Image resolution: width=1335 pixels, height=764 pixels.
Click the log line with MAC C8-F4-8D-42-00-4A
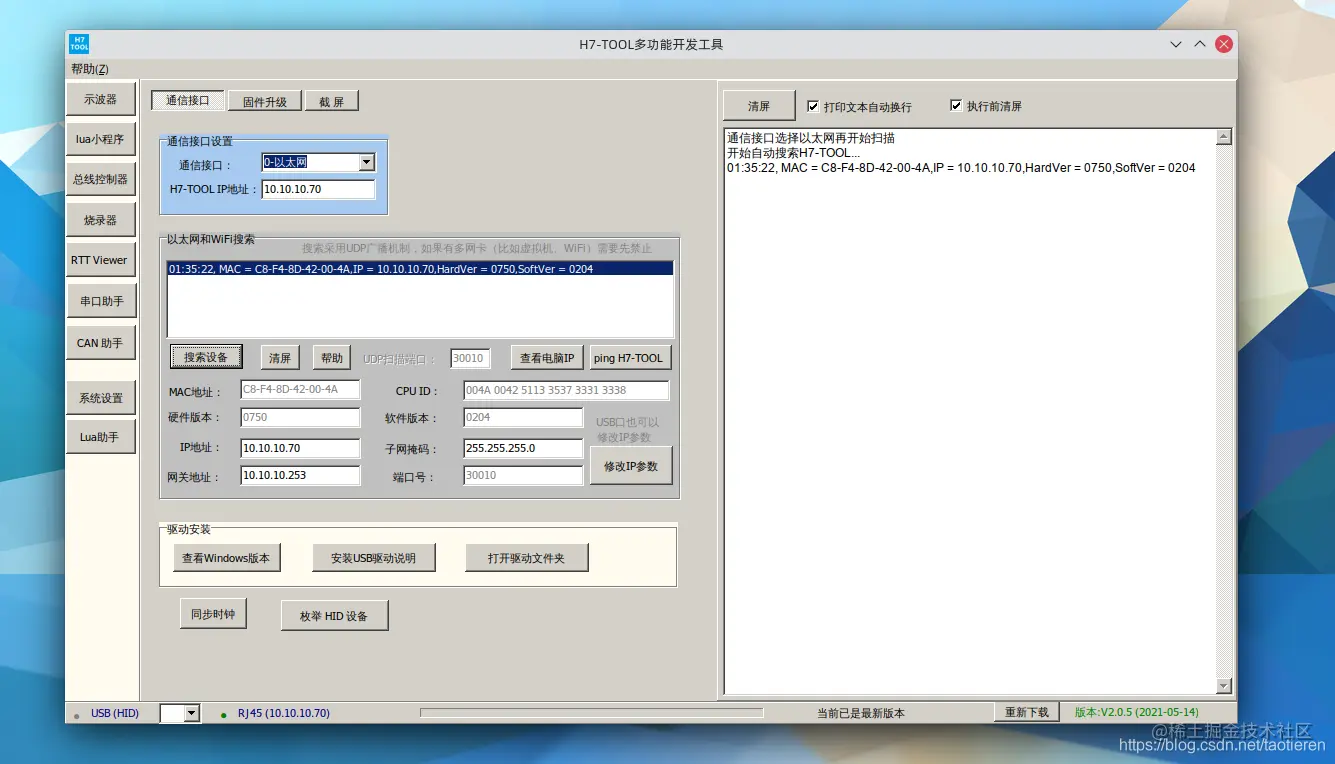pyautogui.click(x=961, y=168)
